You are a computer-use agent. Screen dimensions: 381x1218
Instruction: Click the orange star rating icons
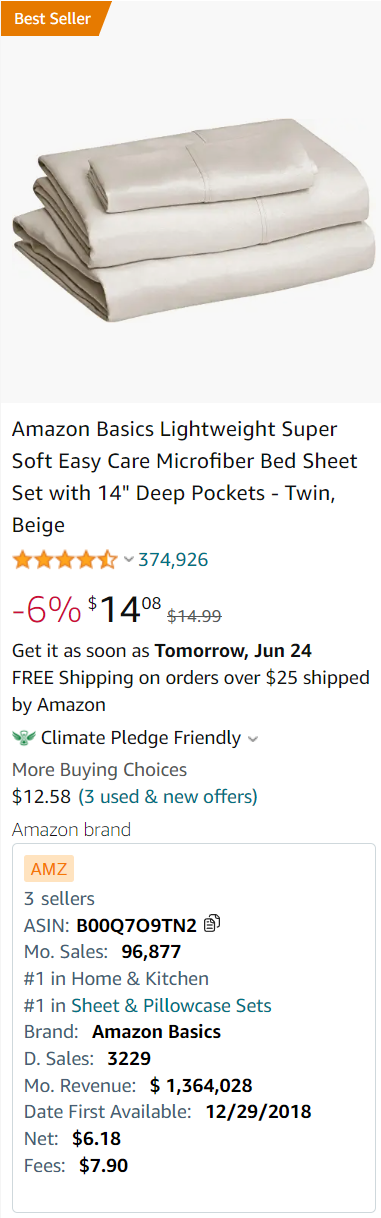(65, 559)
